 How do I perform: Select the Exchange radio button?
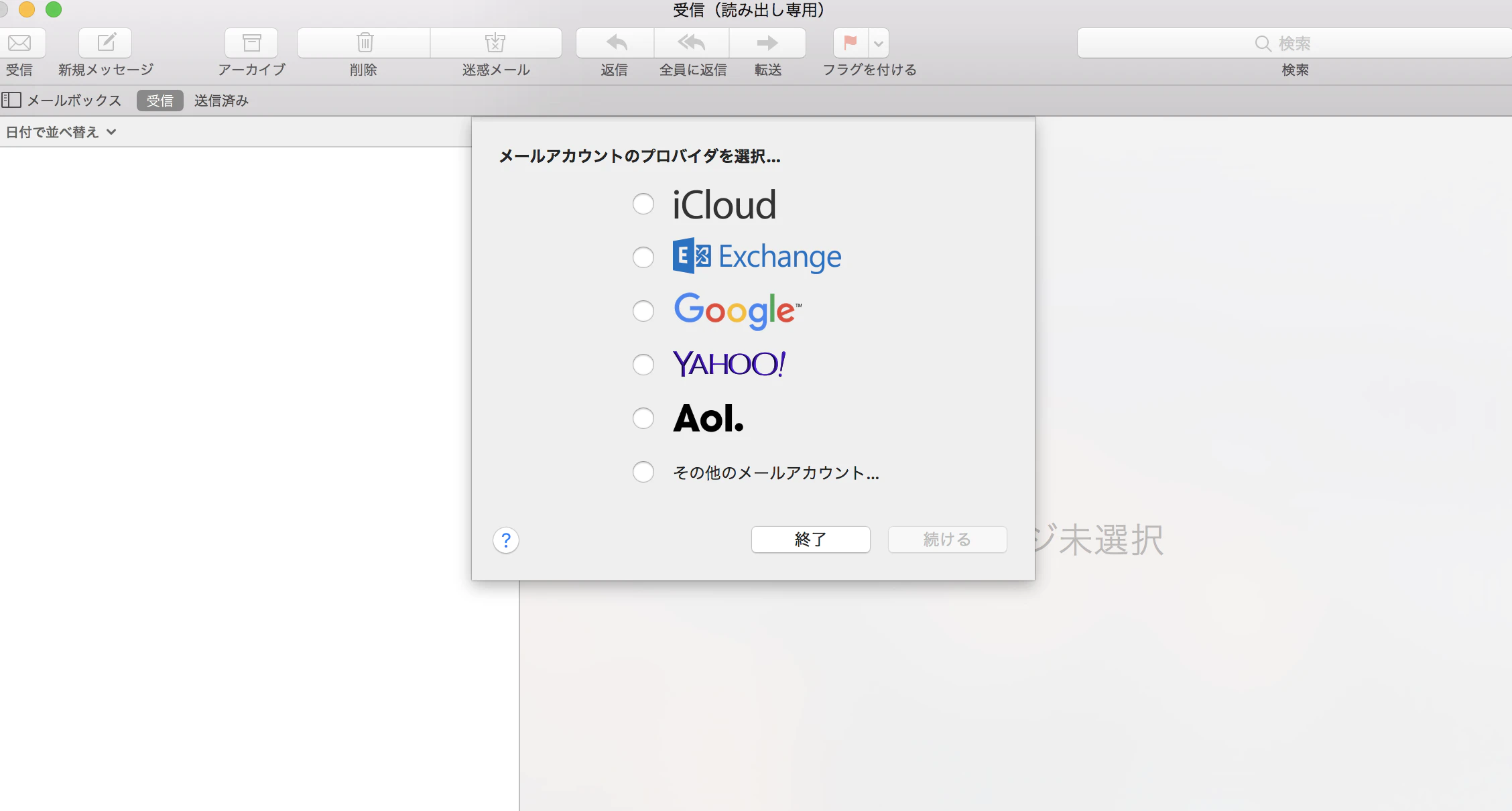tap(643, 257)
